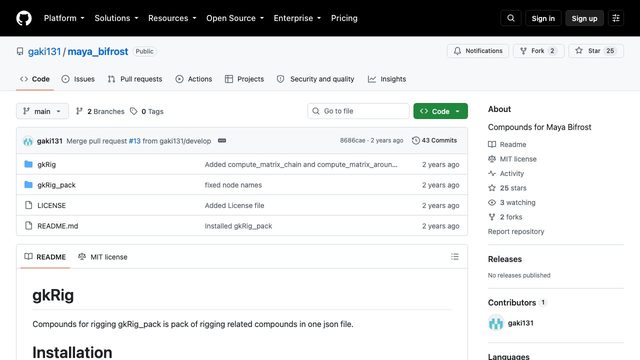Open the GitHub home logo

(x=24, y=18)
